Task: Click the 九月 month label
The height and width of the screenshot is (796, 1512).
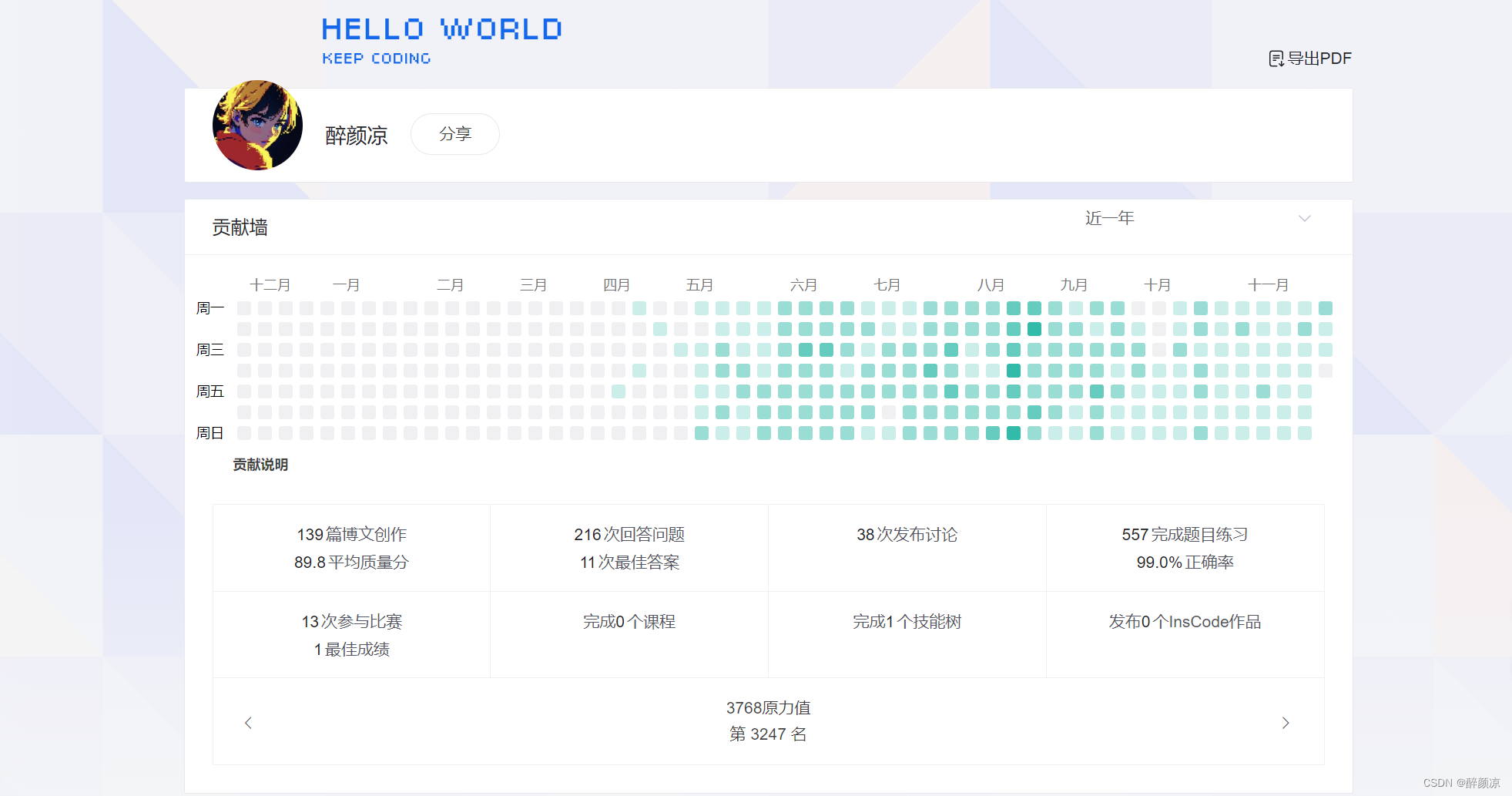Action: click(1074, 285)
